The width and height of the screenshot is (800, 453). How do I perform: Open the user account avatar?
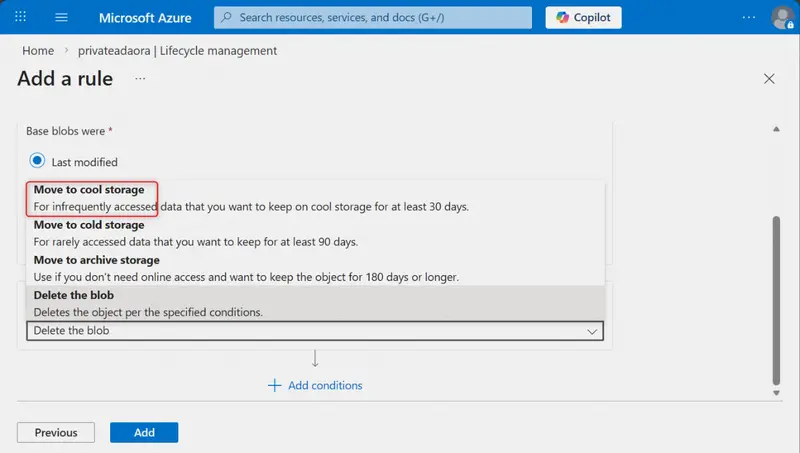pos(782,17)
